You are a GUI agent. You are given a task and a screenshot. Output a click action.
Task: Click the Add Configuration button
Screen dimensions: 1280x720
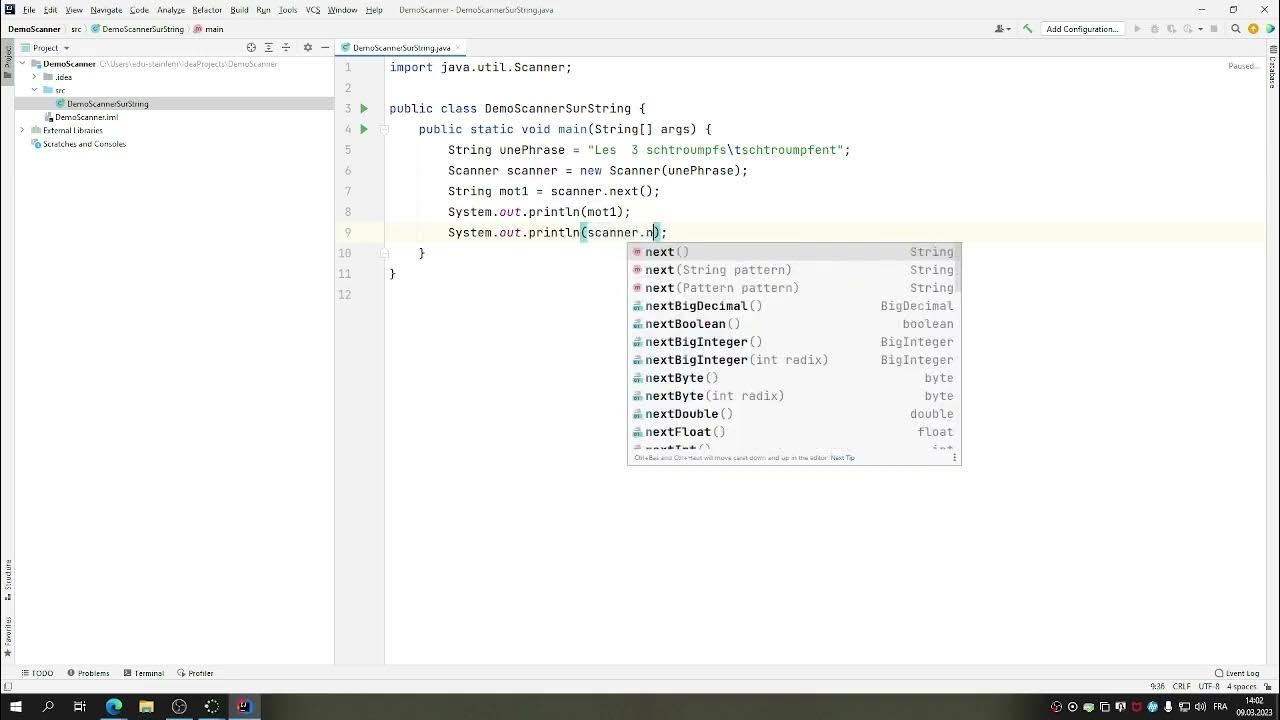coord(1083,29)
